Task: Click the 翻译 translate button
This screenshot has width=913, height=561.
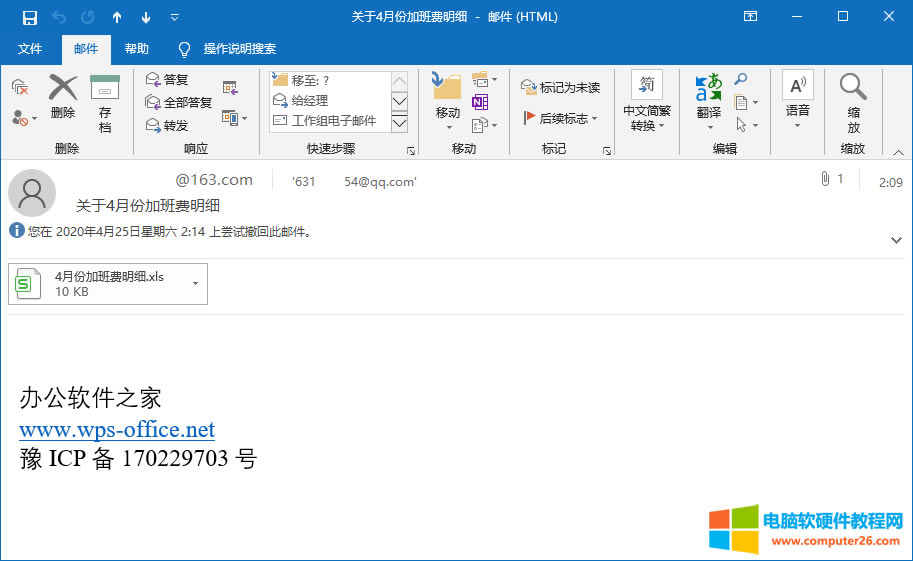Action: point(709,102)
